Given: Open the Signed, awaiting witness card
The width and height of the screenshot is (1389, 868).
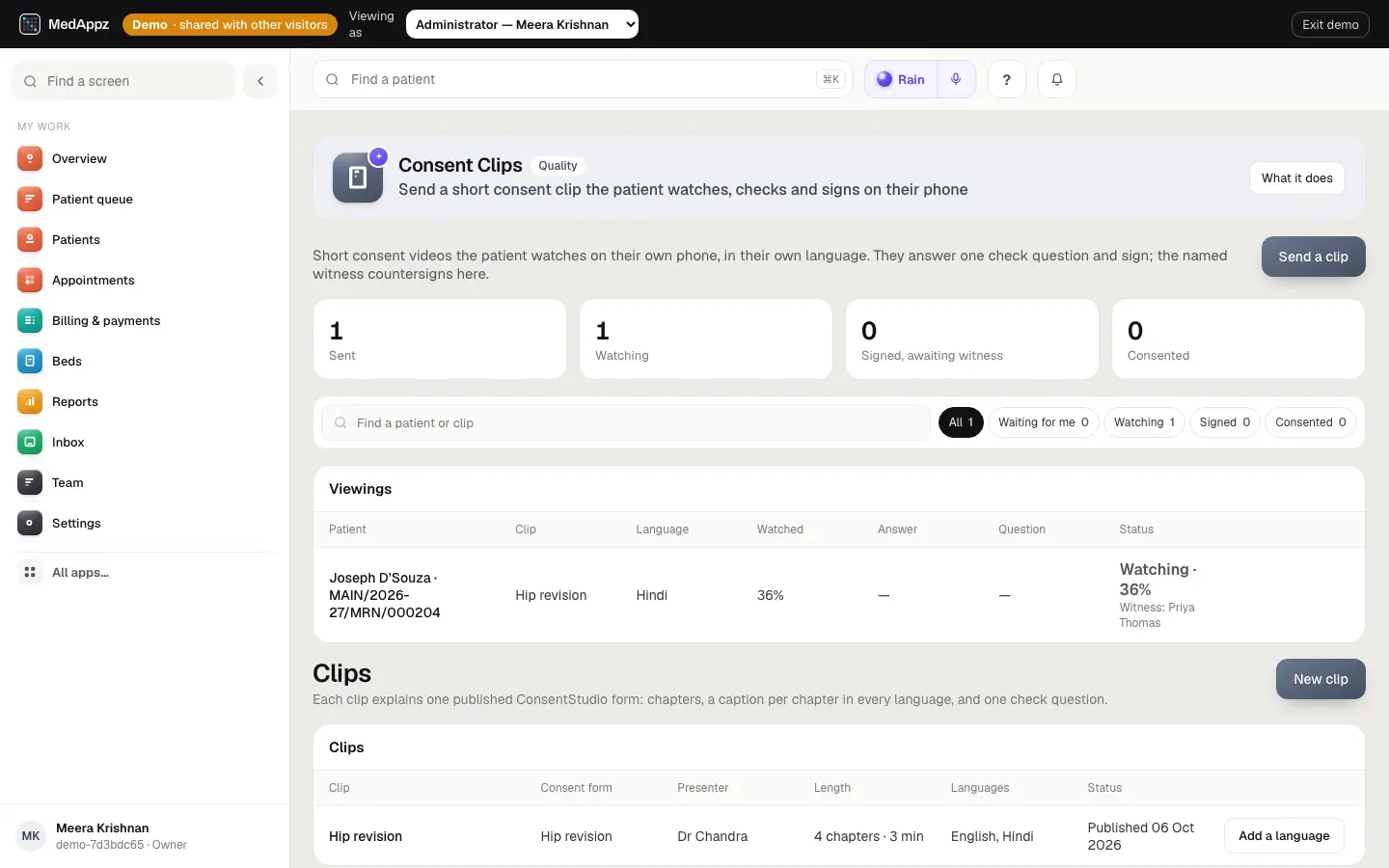Looking at the screenshot, I should [x=972, y=339].
